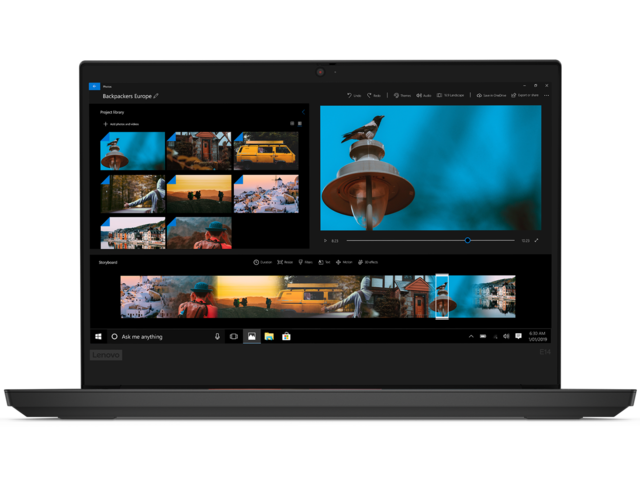The image size is (640, 480).
Task: Click Save to OneDrive in toolbar
Action: [x=489, y=96]
